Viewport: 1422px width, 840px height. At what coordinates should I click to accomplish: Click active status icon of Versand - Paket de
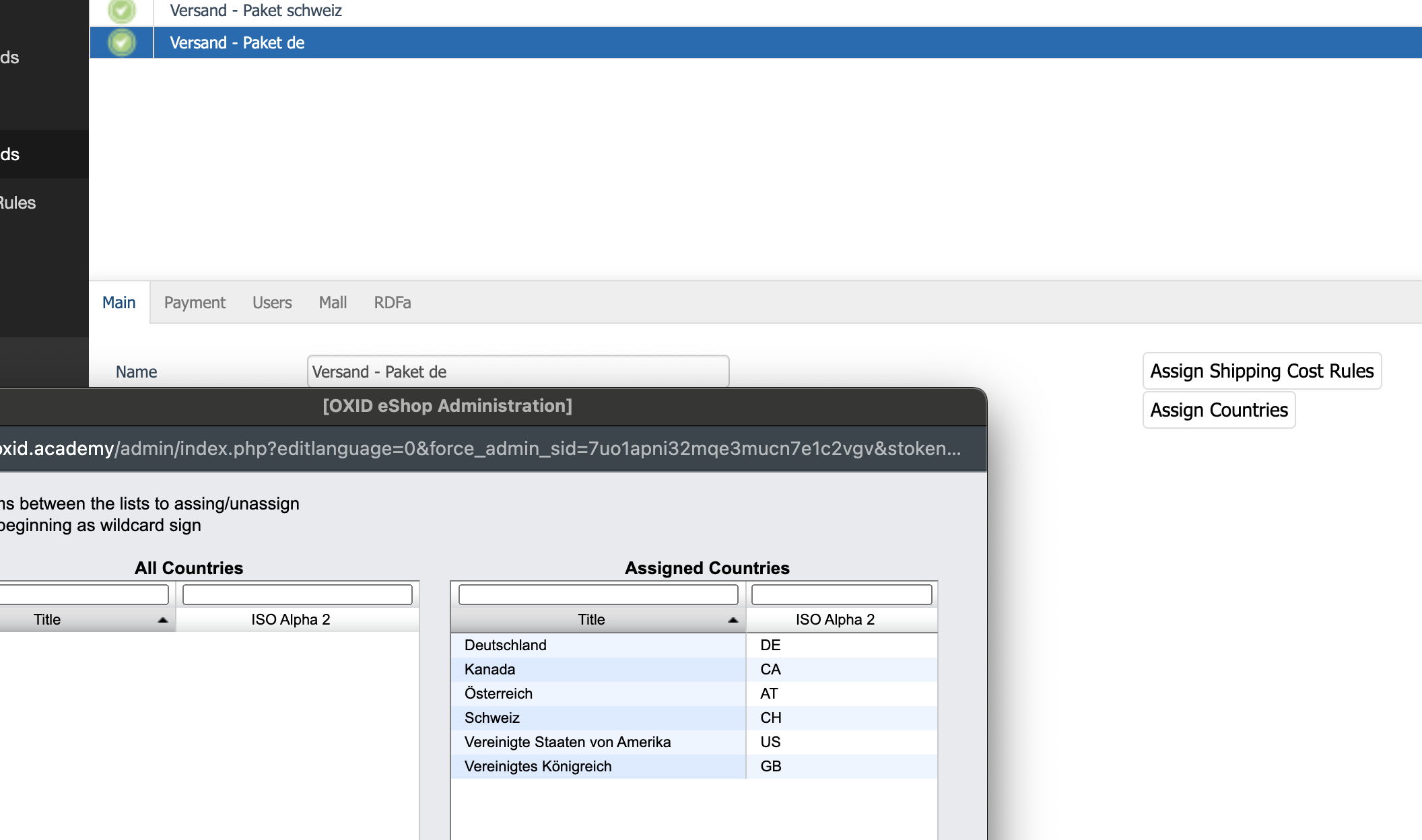122,42
